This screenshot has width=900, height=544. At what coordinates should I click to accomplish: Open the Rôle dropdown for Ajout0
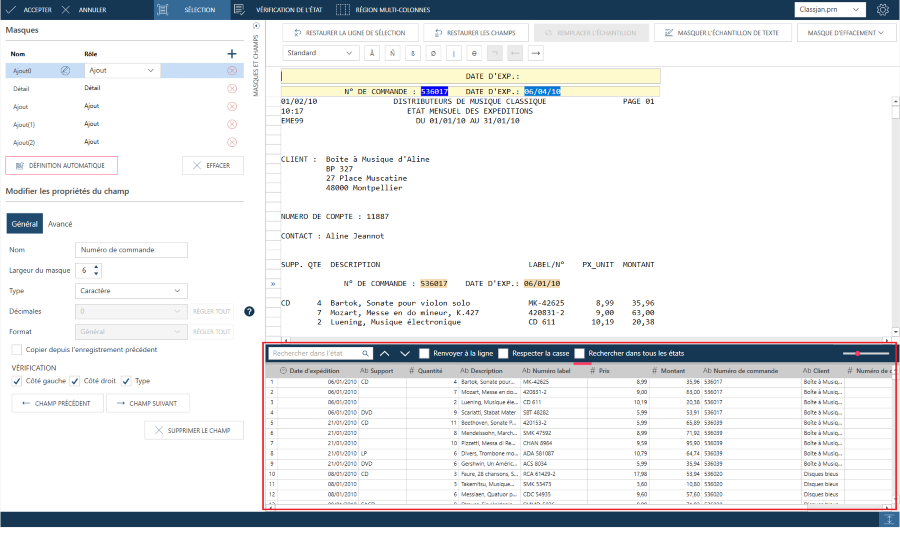click(x=122, y=71)
